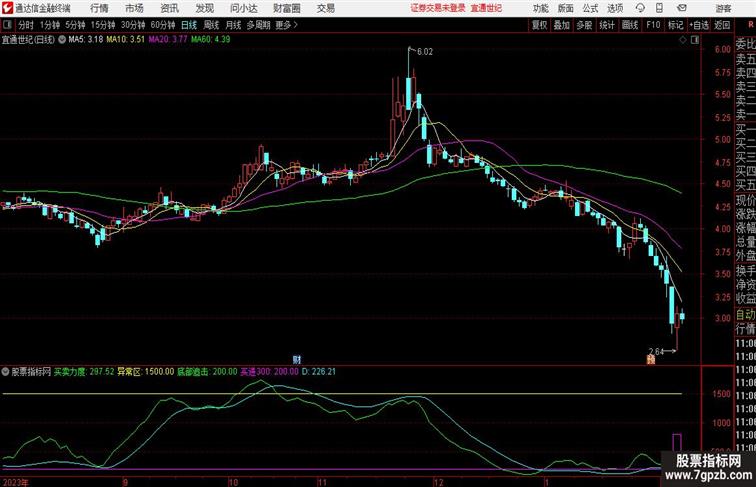756x487 pixels.
Task: Click the 2023年 date axis label
Action: tap(16, 482)
